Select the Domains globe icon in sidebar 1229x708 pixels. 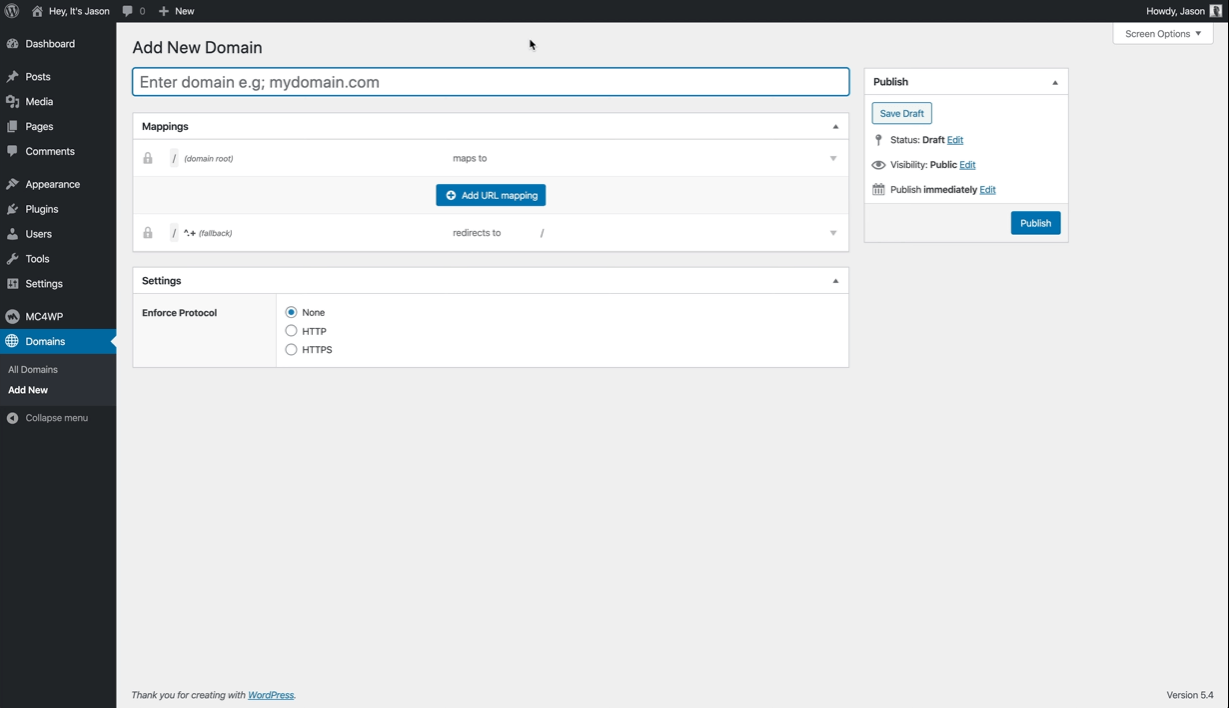(14, 341)
